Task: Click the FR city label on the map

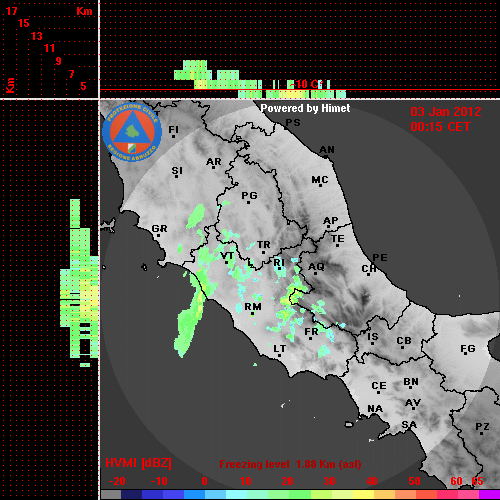Action: pos(311,332)
